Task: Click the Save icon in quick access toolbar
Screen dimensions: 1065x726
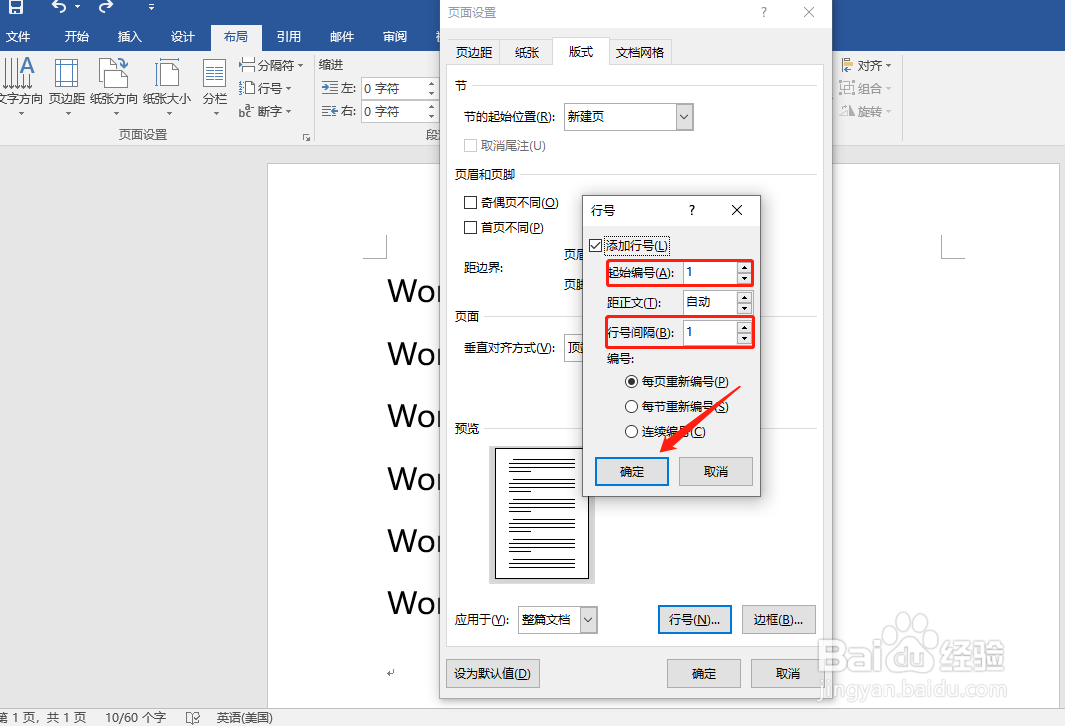Action: 14,9
